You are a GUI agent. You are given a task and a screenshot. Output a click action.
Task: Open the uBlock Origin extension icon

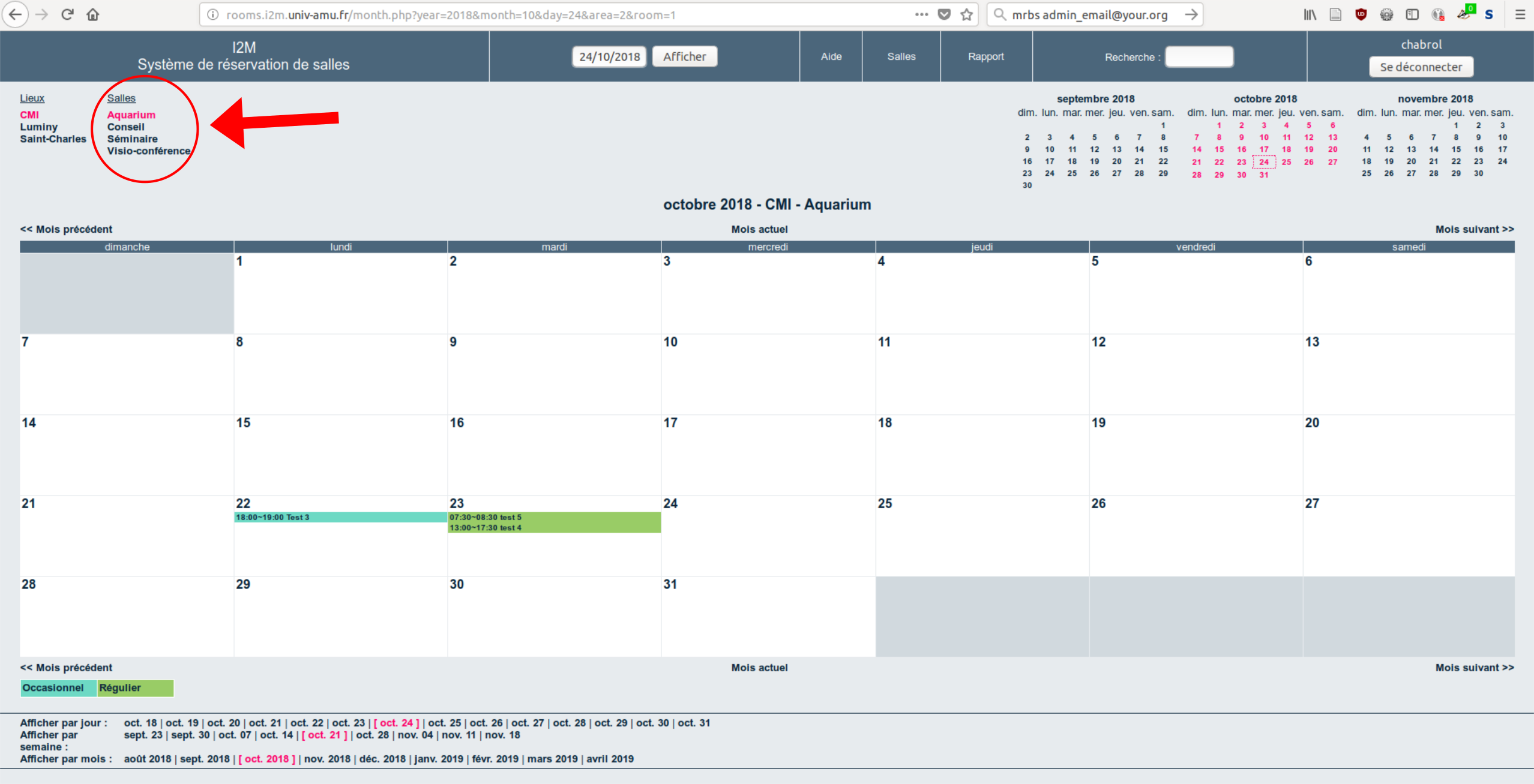click(1361, 14)
